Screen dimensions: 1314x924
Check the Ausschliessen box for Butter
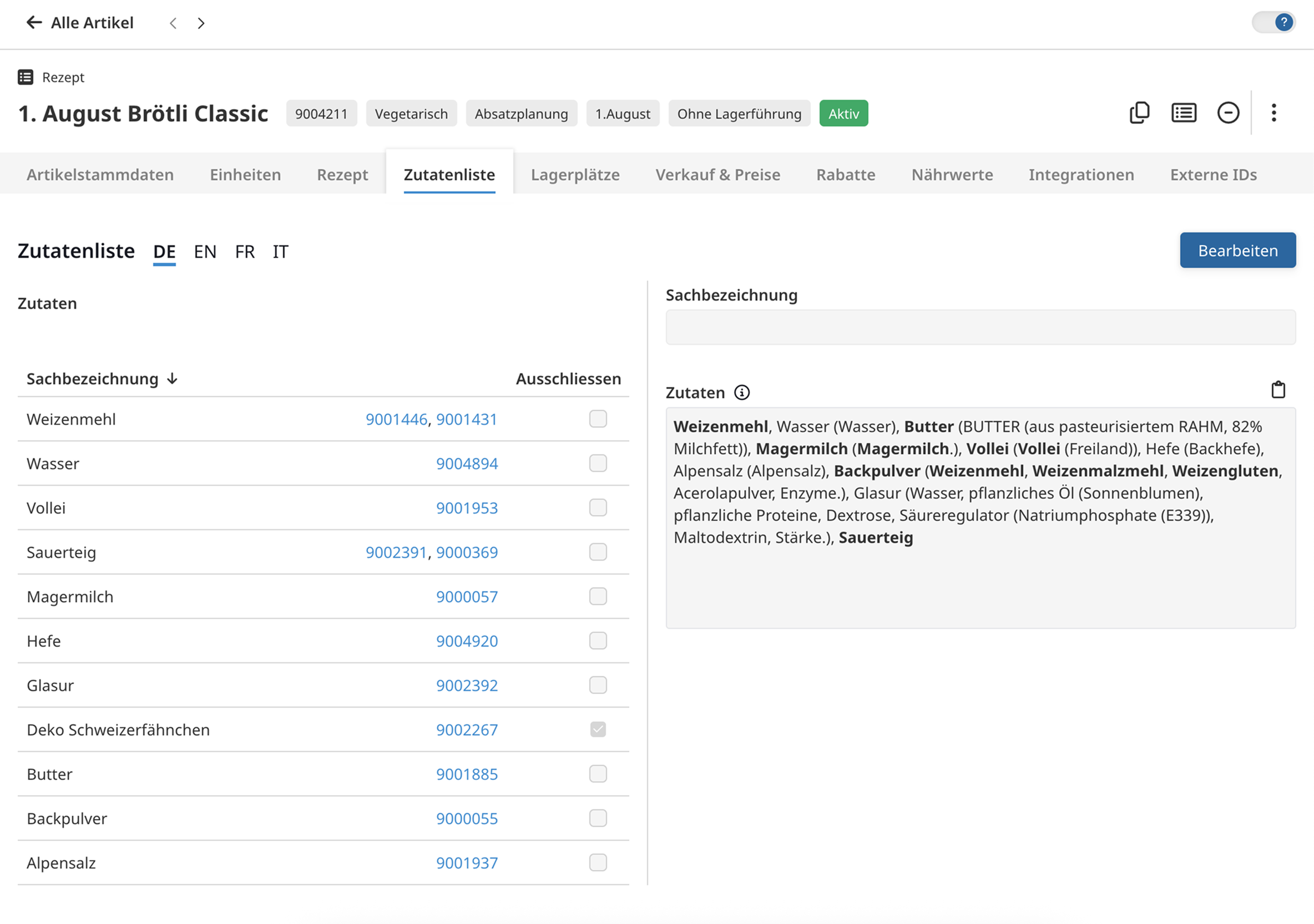pyautogui.click(x=598, y=774)
